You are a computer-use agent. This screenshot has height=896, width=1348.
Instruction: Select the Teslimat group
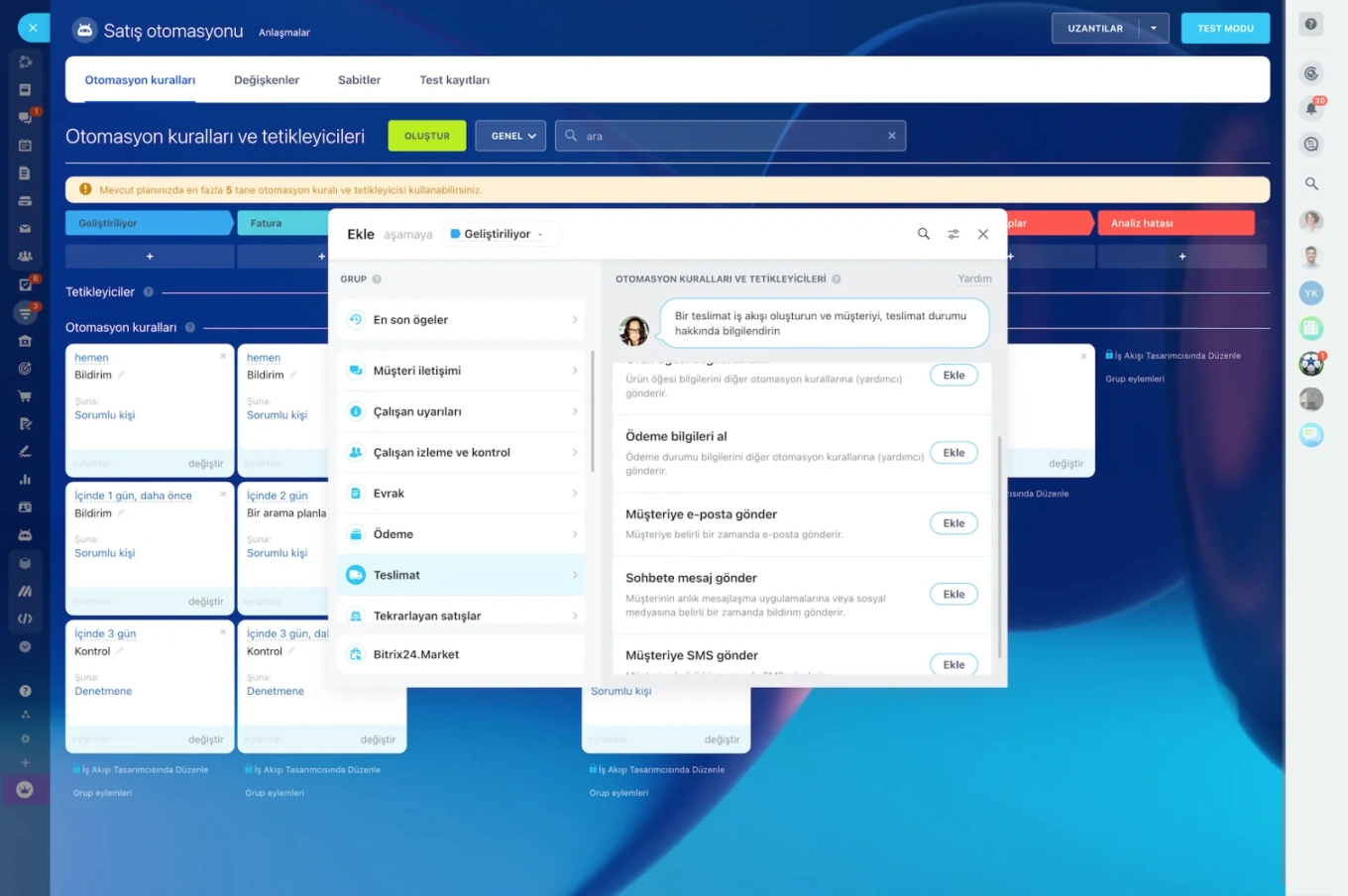461,575
